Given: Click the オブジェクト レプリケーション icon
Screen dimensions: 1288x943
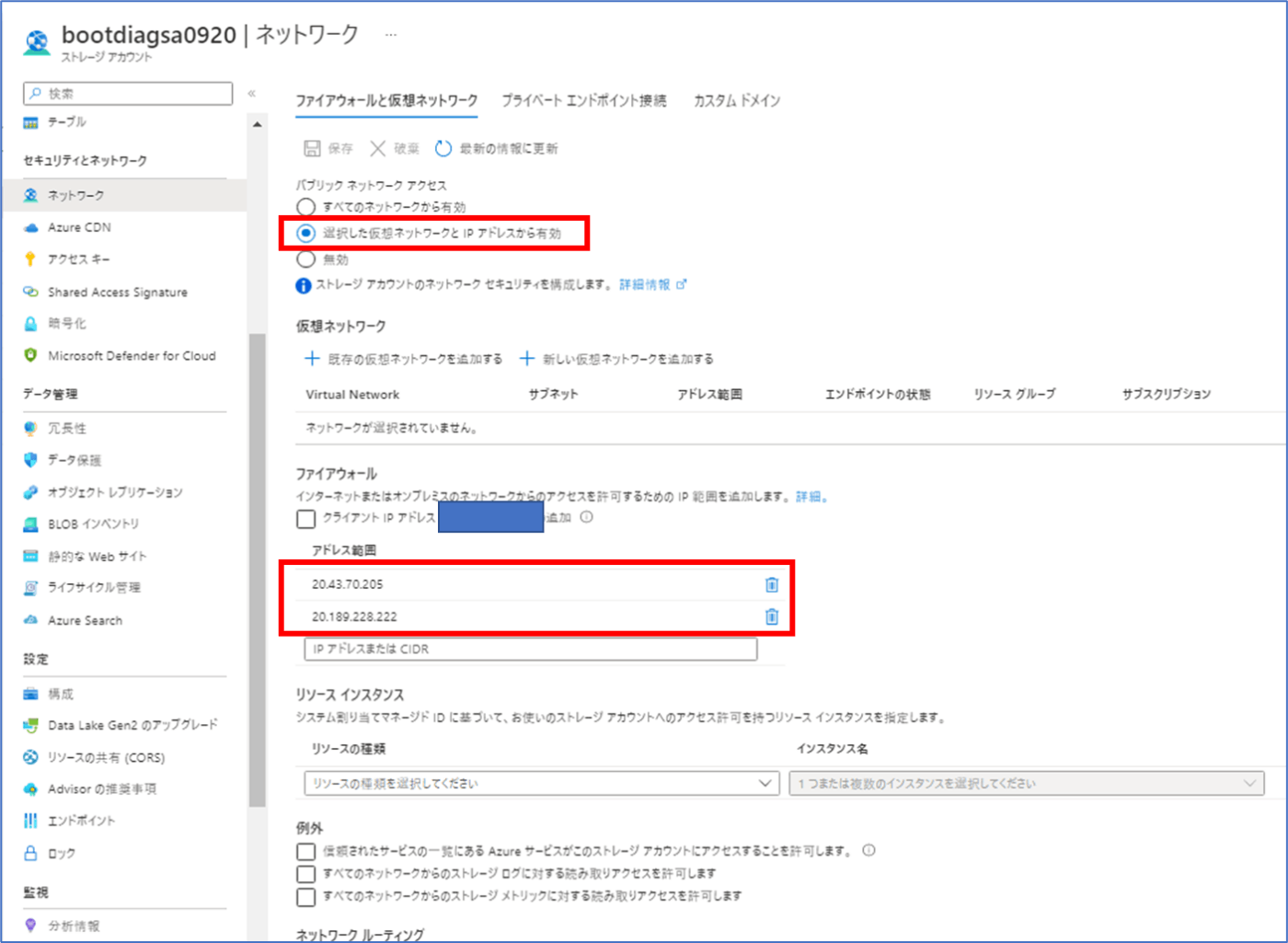Looking at the screenshot, I should pyautogui.click(x=31, y=492).
